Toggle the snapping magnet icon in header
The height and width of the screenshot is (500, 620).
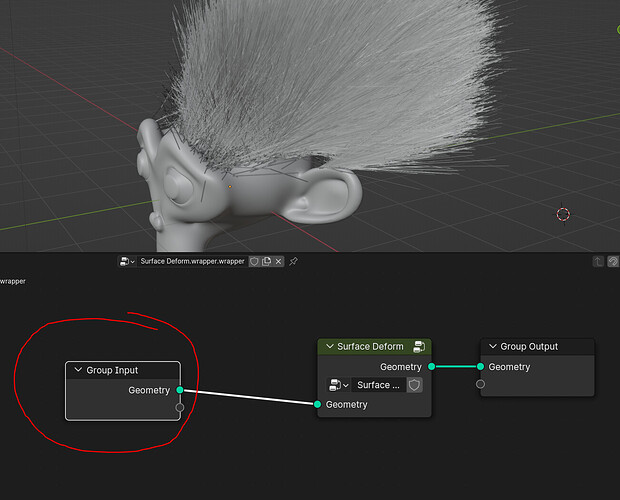[x=613, y=262]
